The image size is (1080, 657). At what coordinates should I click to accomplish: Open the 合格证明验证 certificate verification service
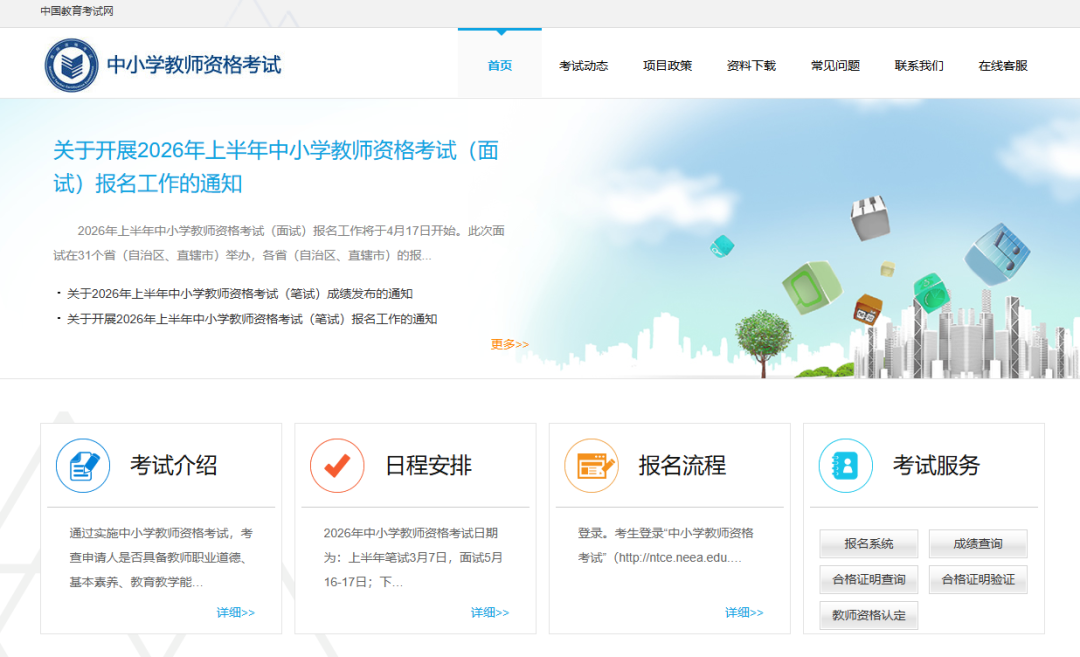[x=977, y=579]
